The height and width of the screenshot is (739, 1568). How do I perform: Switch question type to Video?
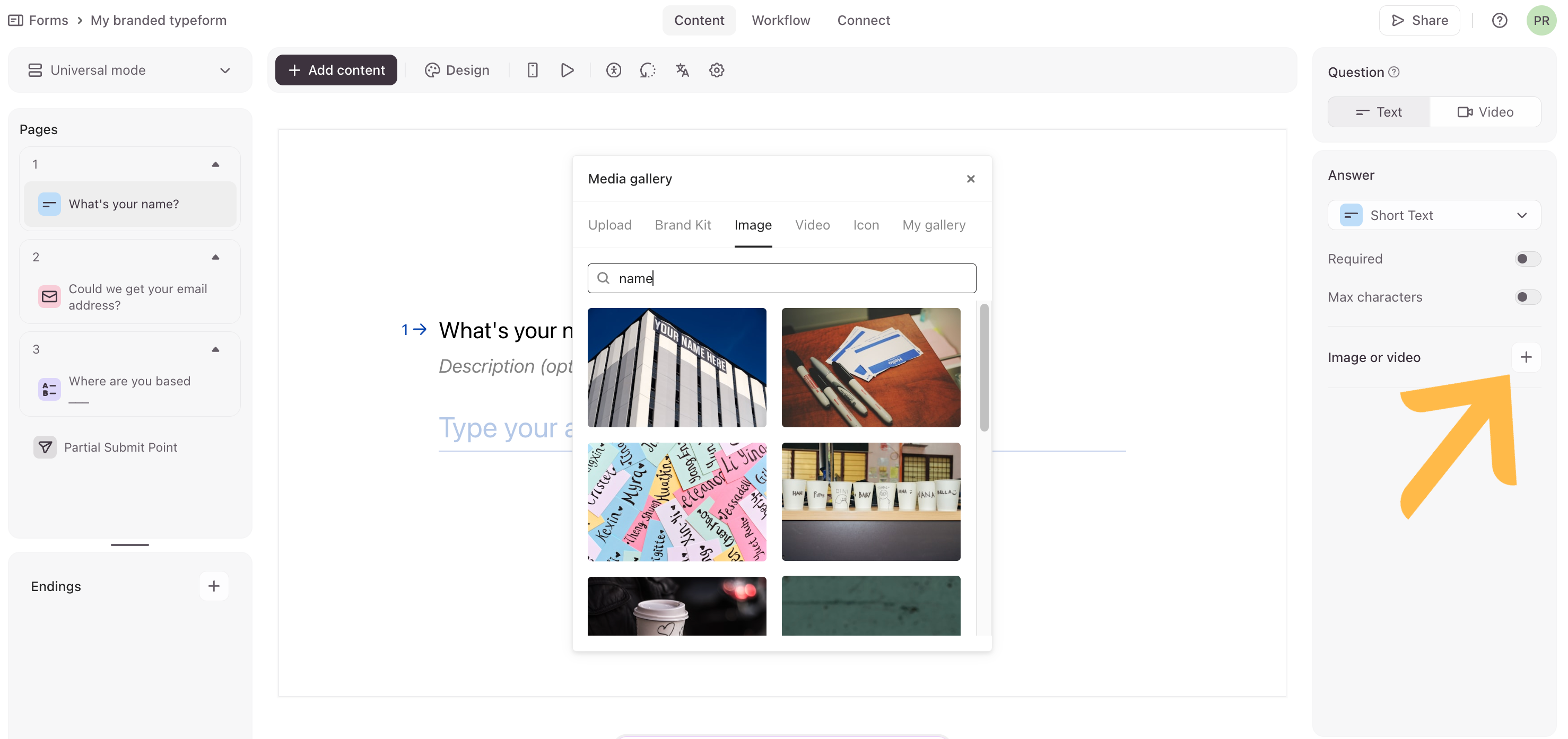1485,112
